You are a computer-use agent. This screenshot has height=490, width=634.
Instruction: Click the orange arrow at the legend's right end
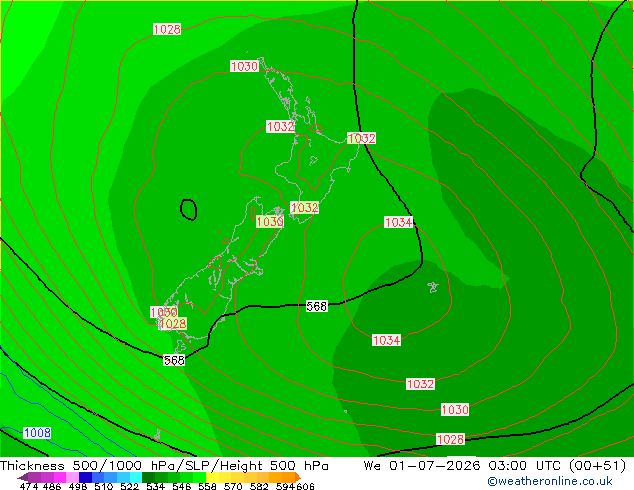pos(298,477)
